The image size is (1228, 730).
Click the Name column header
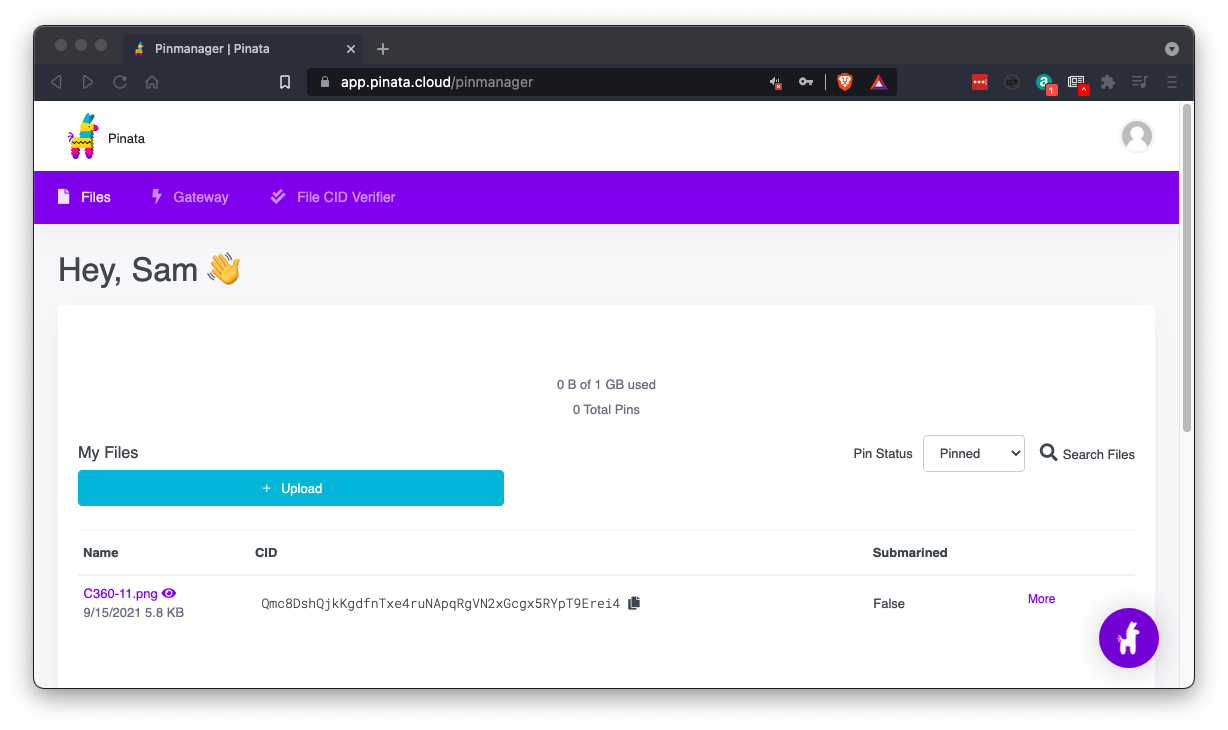coord(101,552)
